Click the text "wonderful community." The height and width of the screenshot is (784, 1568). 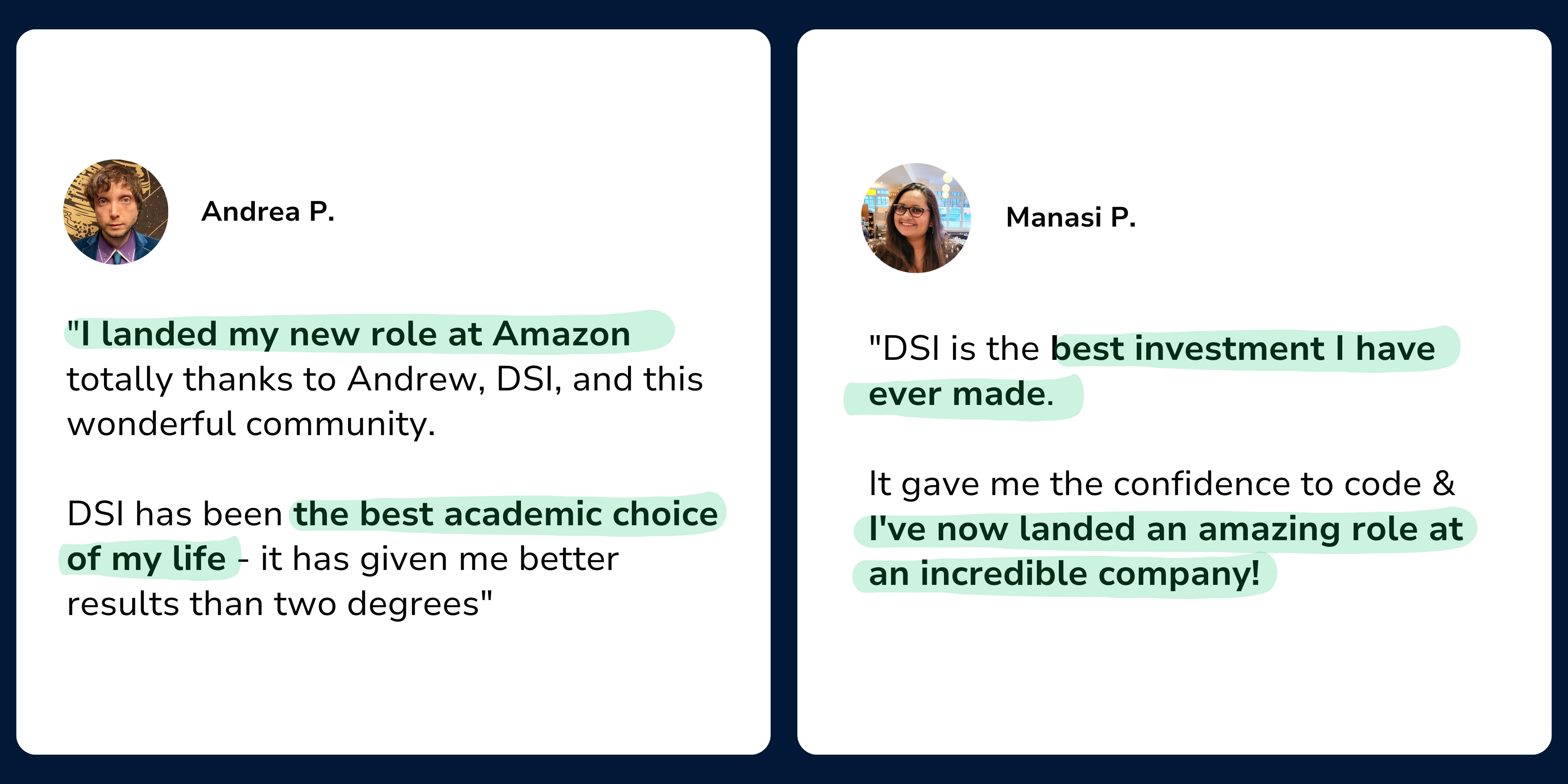251,424
